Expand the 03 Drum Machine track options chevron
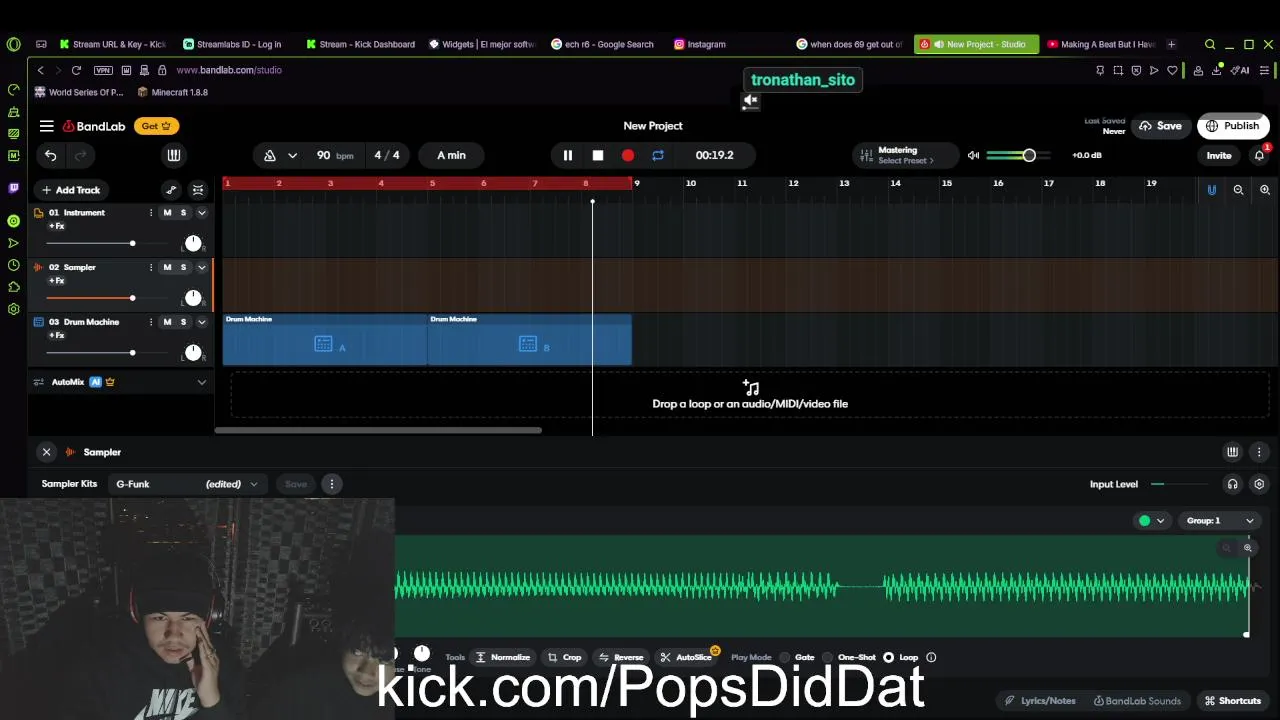The height and width of the screenshot is (720, 1280). (x=201, y=322)
